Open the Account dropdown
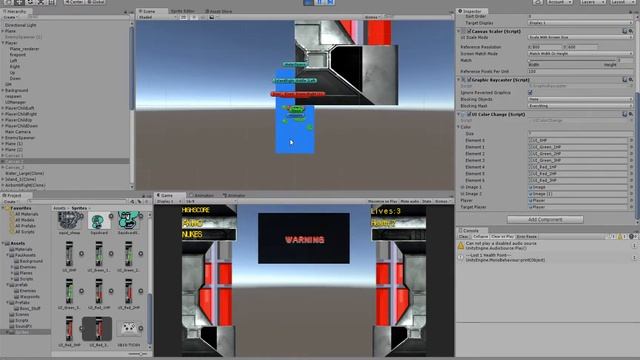The width and height of the screenshot is (640, 360). [x=560, y=2]
